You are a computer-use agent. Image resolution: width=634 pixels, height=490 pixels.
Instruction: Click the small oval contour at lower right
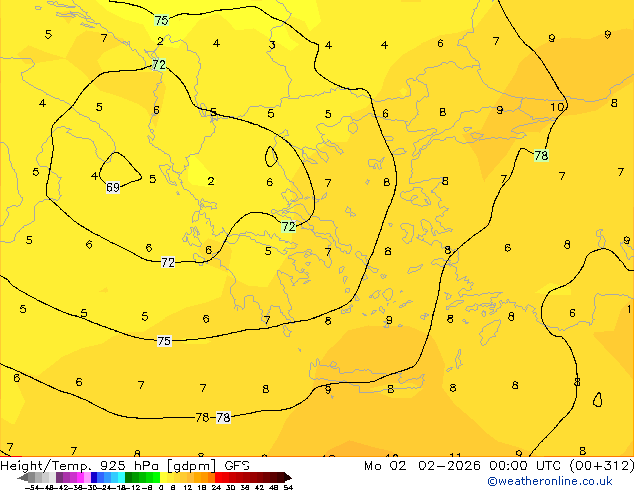(598, 399)
